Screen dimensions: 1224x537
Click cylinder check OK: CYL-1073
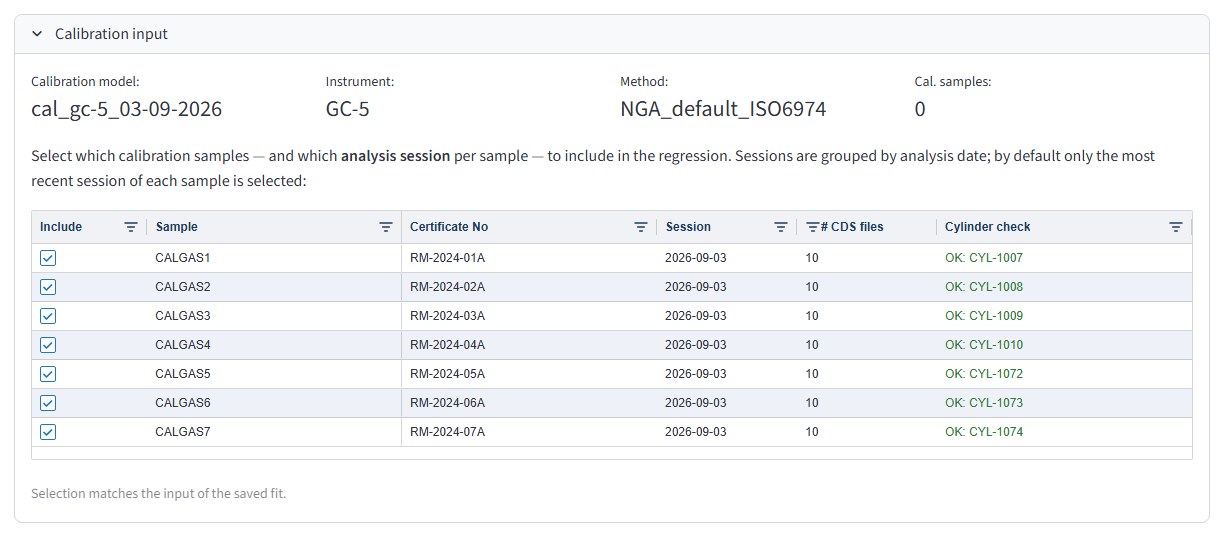pos(984,403)
